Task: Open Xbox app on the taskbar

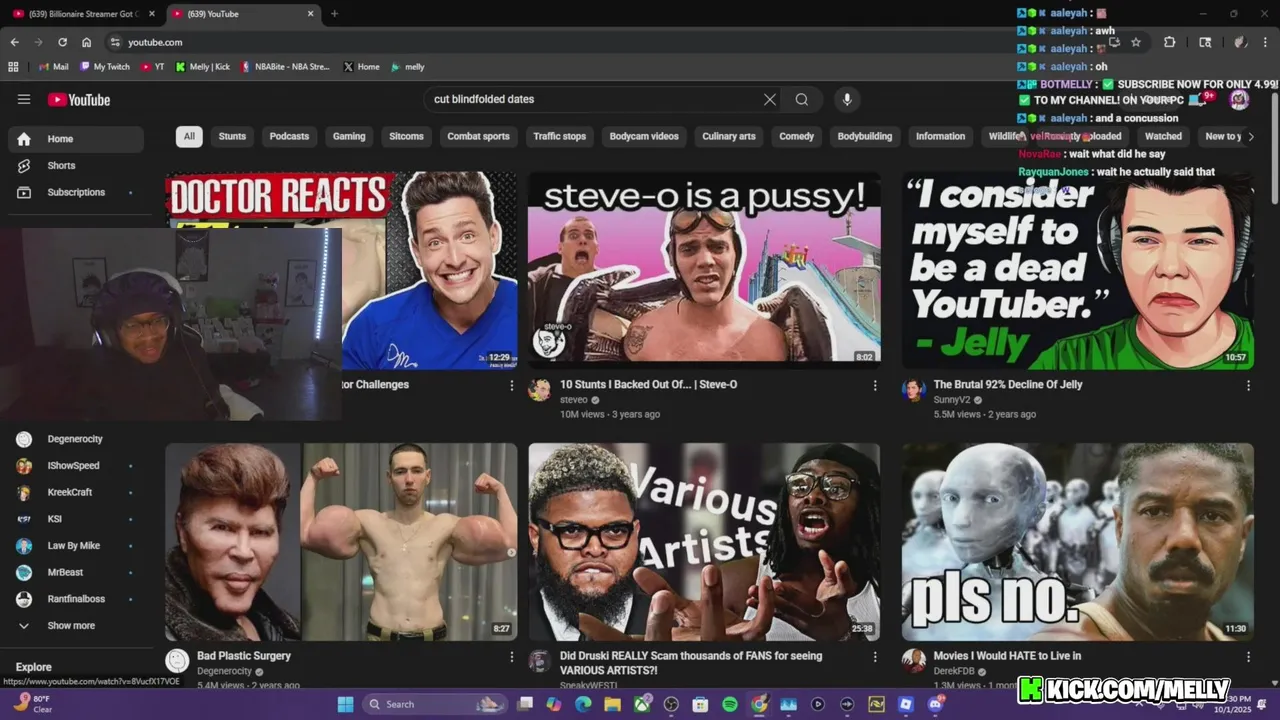Action: click(x=642, y=704)
